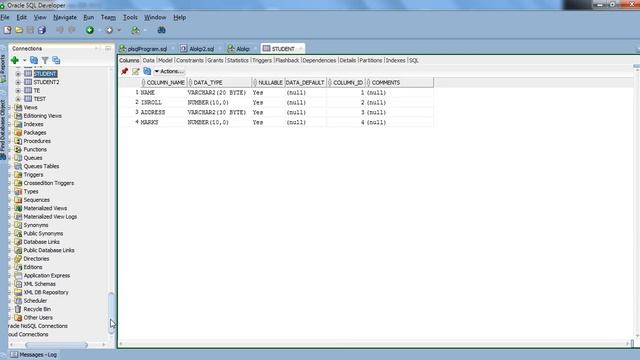Click the green plus new connection icon
640x360 pixels.
15,60
